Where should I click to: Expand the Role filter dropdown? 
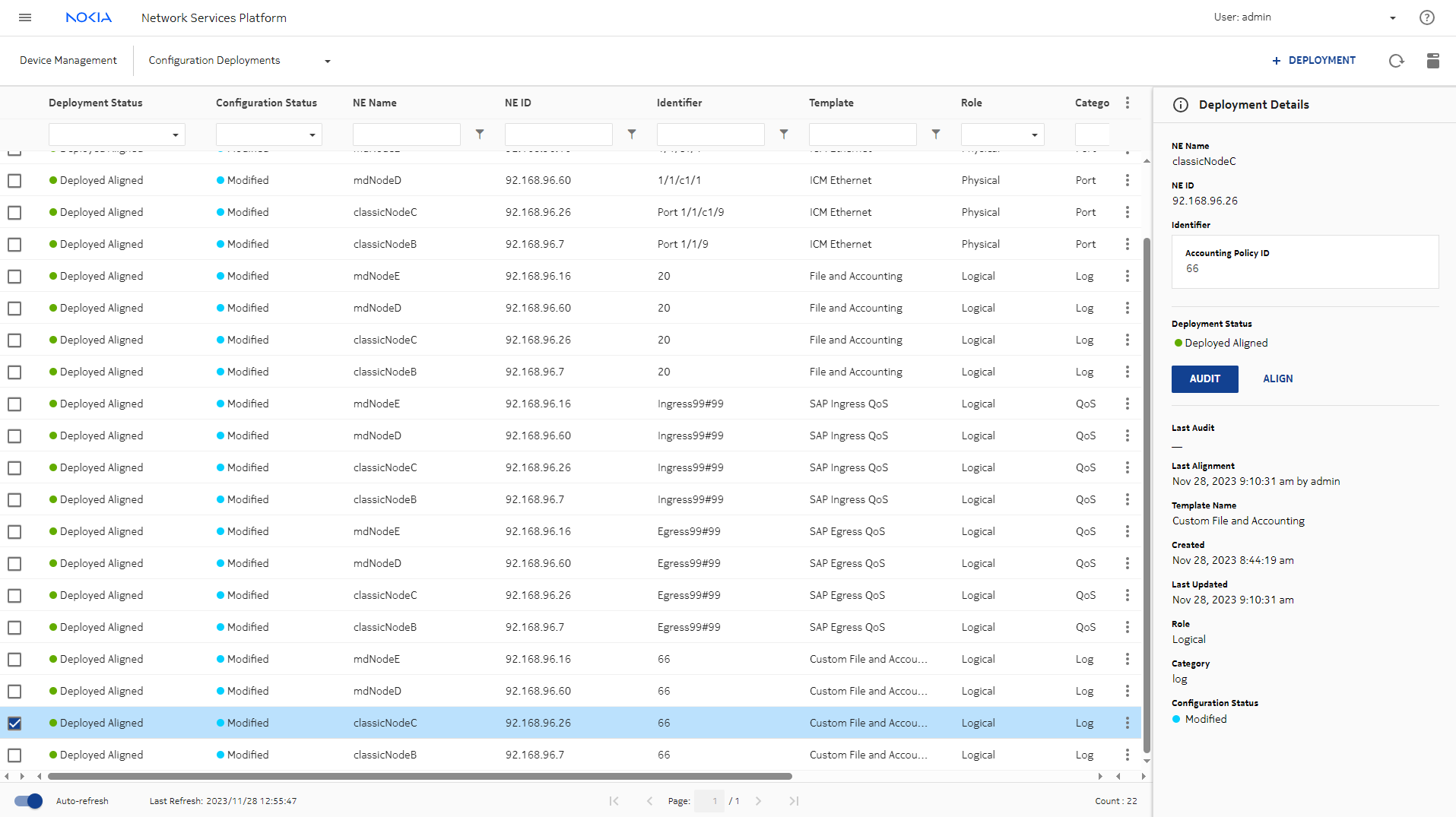(x=1034, y=135)
